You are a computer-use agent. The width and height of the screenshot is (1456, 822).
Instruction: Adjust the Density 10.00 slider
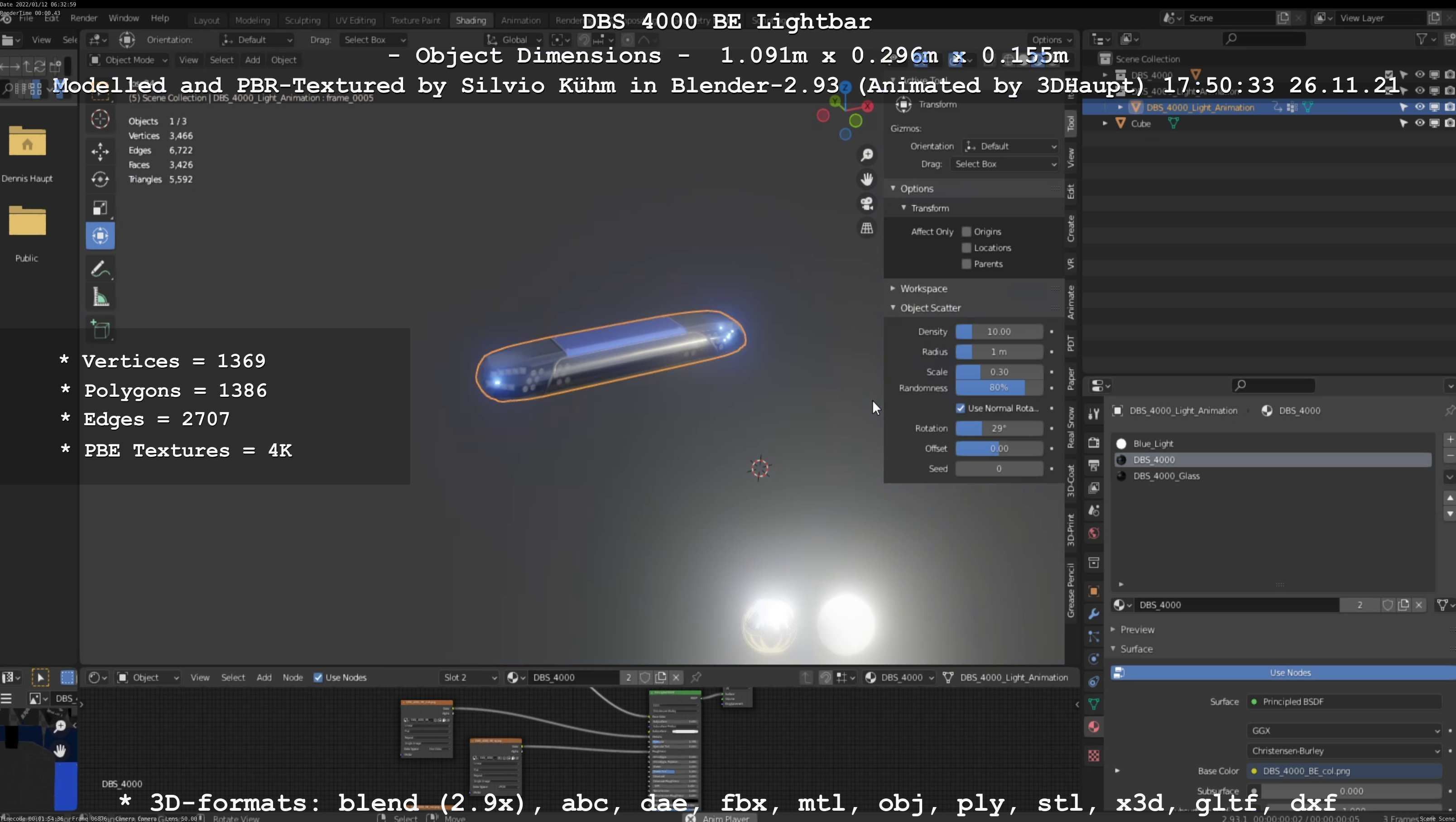(999, 332)
